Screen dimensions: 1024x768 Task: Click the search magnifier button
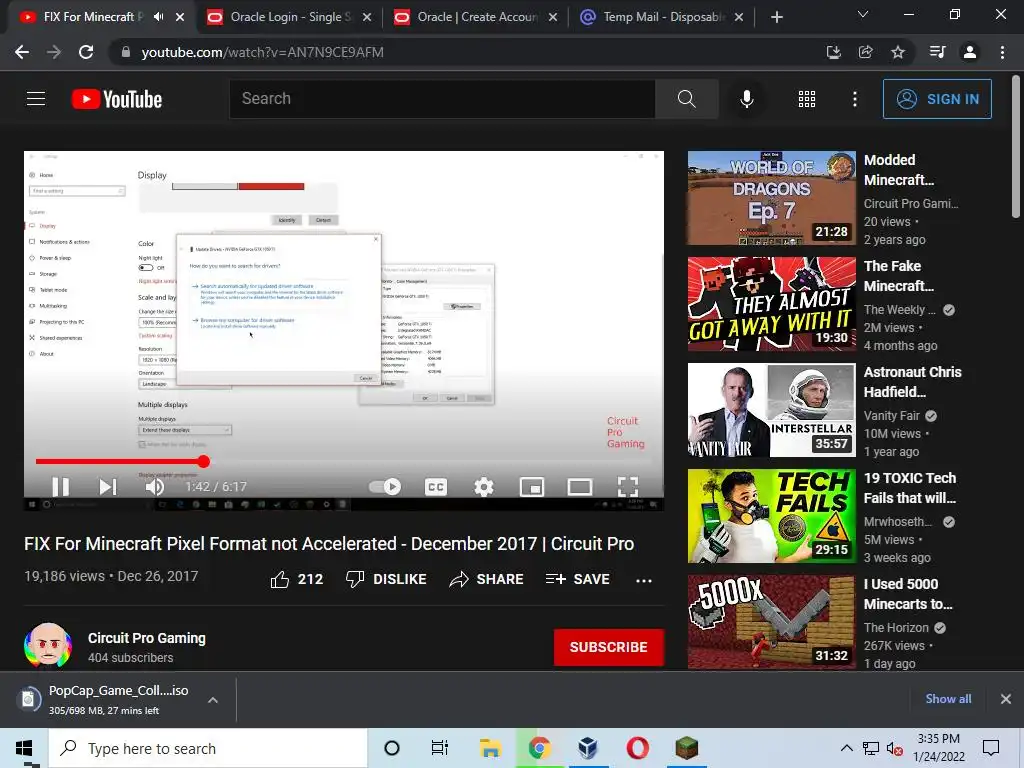(686, 99)
